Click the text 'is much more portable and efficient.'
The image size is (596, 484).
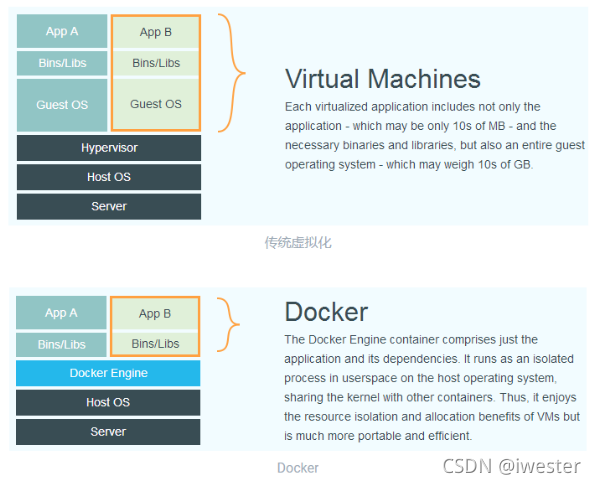(x=378, y=436)
